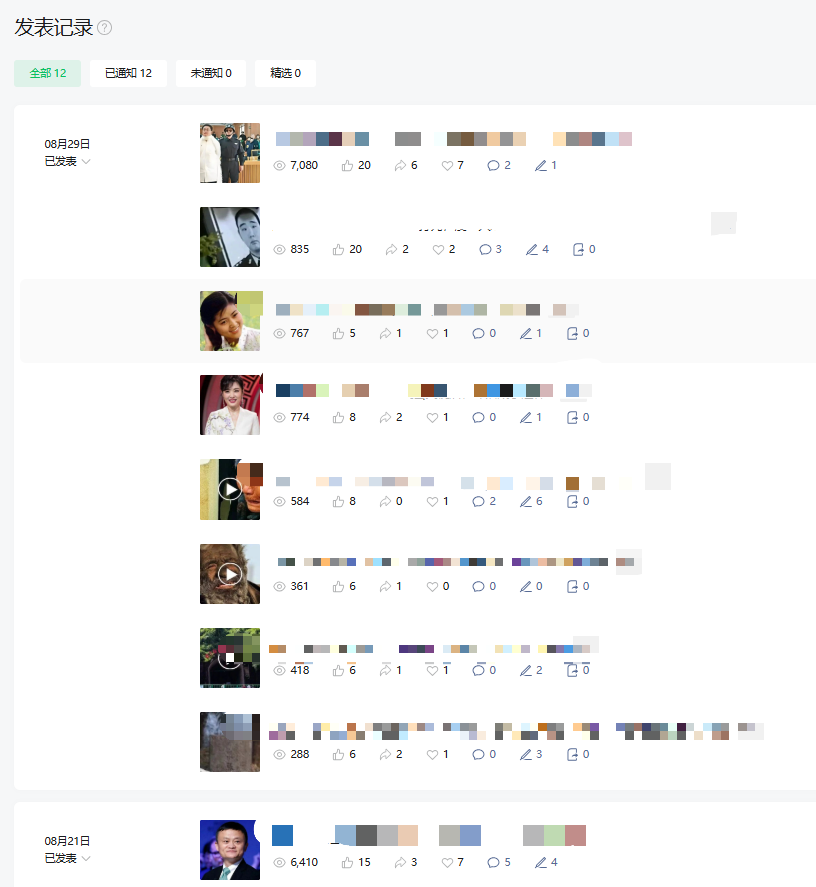Click the heart icon in the 767-view row
The image size is (816, 887).
pyautogui.click(x=432, y=334)
